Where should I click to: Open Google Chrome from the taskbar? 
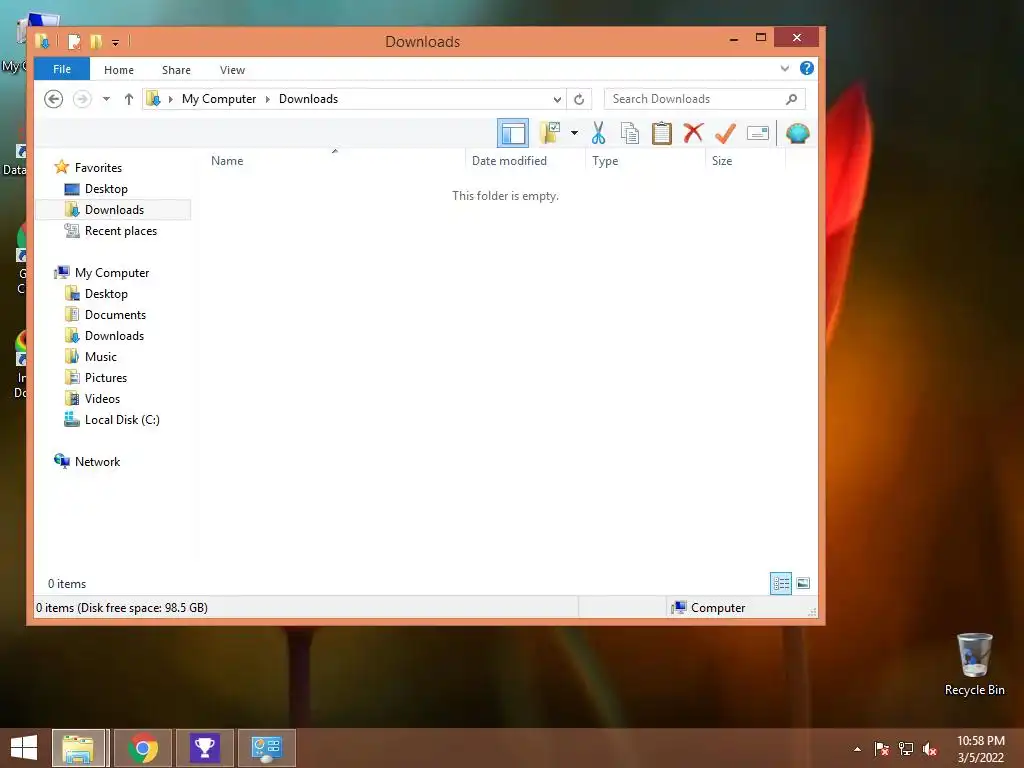[142, 748]
